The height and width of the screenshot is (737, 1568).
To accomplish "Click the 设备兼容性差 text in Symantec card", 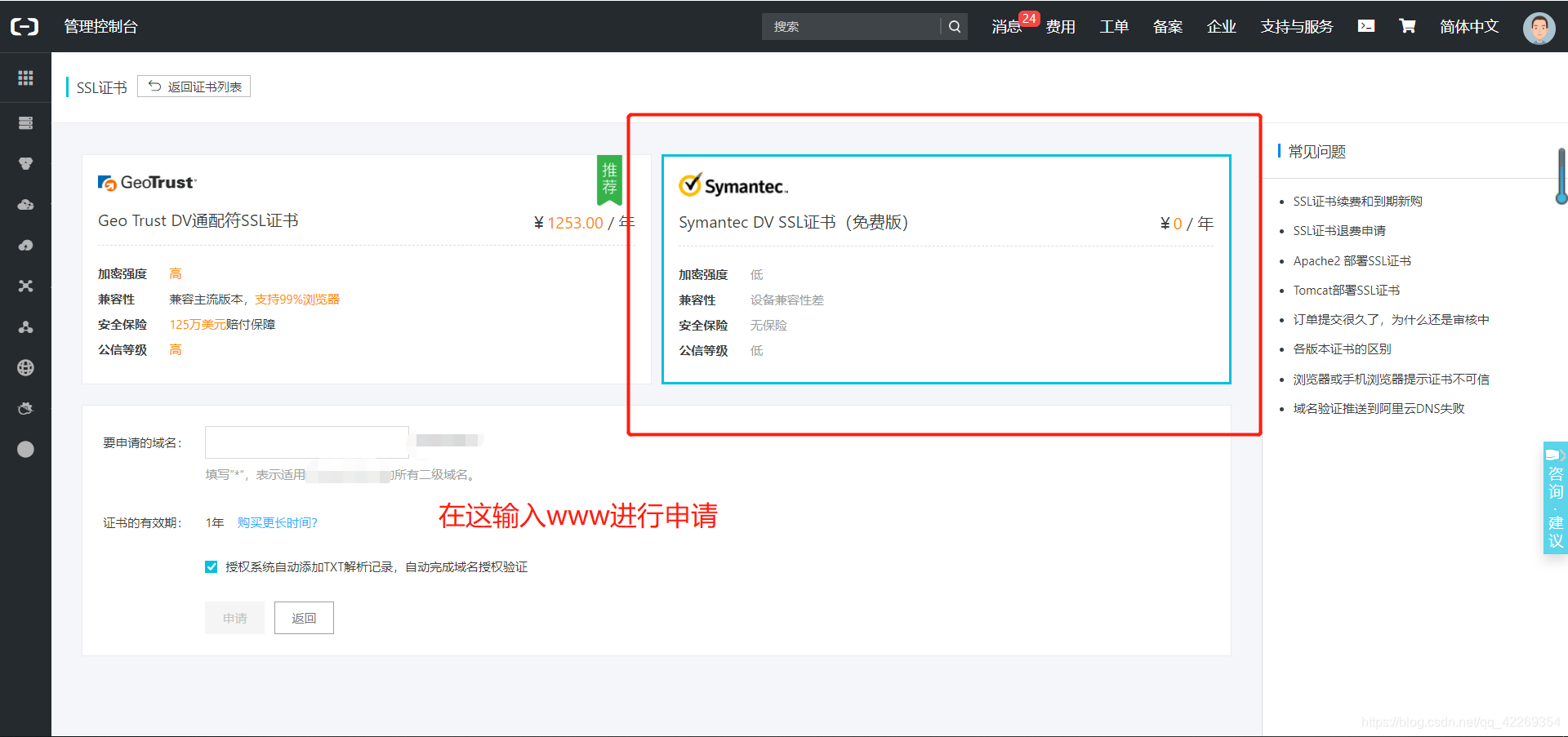I will tap(787, 300).
